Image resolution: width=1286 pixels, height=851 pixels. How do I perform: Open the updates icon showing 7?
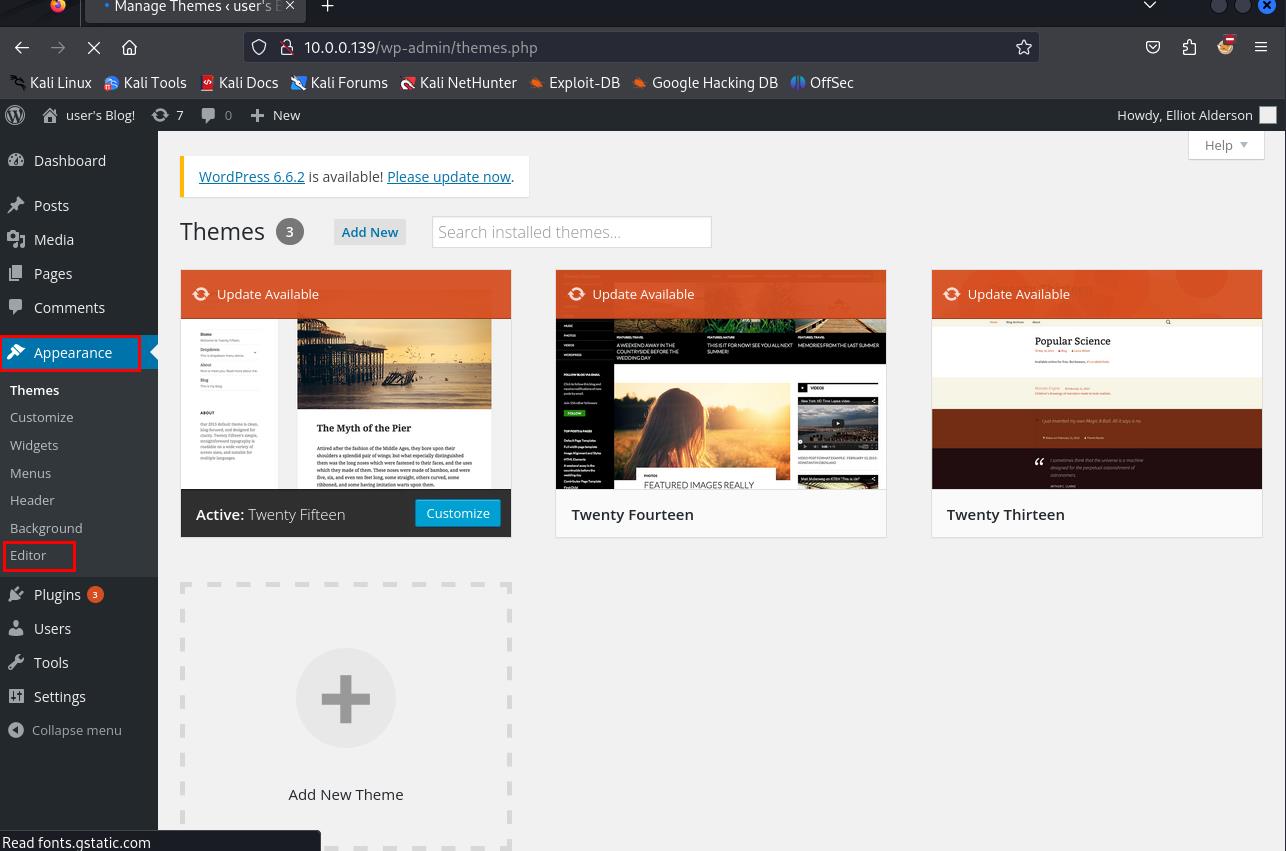click(168, 115)
